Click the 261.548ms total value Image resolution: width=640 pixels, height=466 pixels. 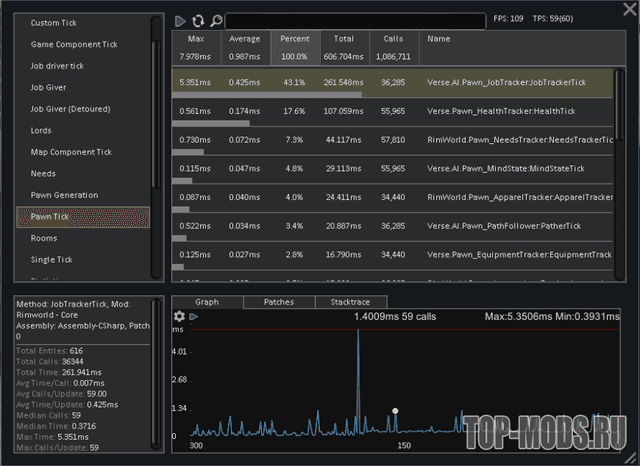coord(344,82)
